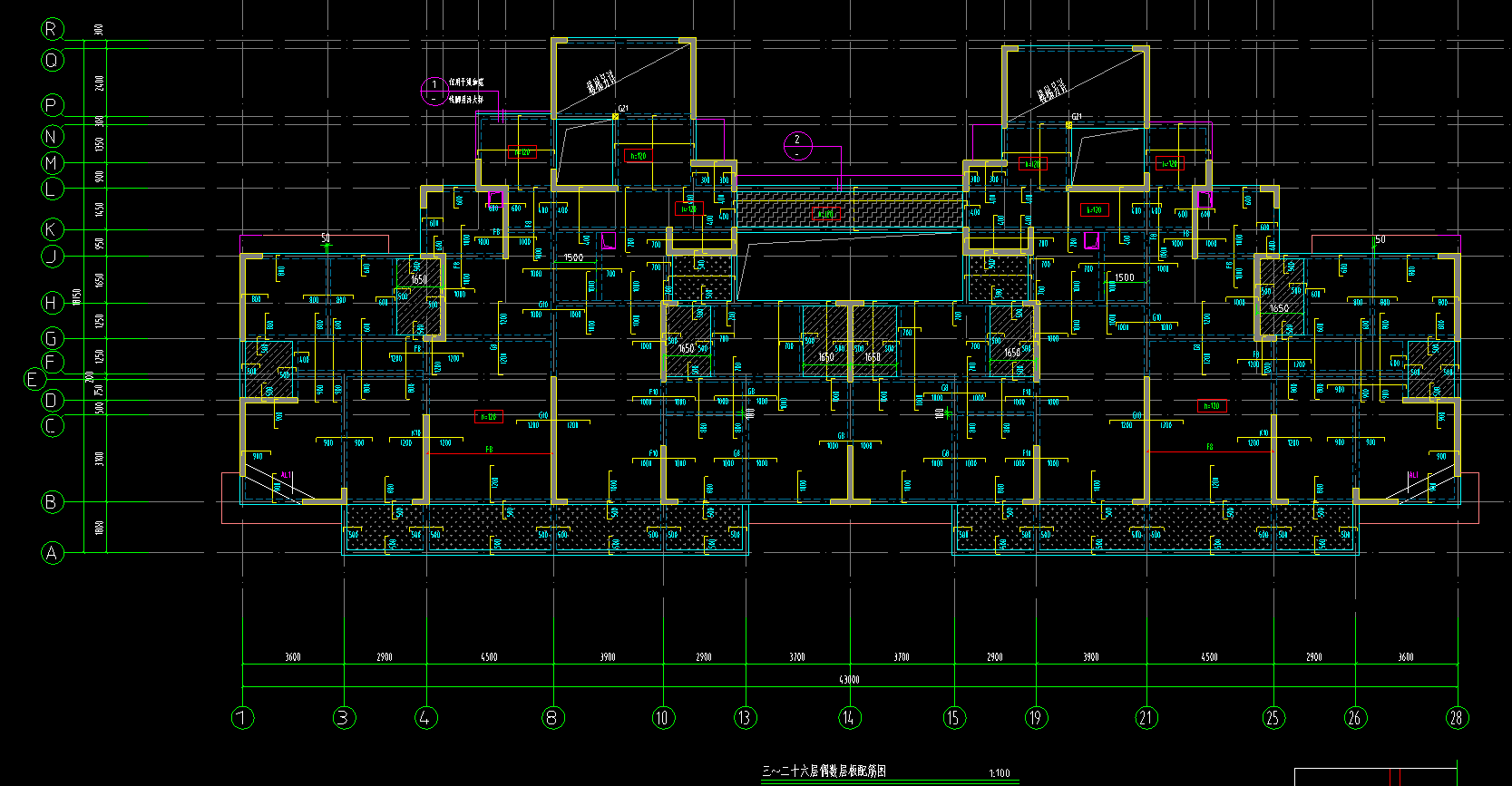Select magenta detail callout circle 2
Viewport: 1512px width, 786px height.
tap(797, 146)
